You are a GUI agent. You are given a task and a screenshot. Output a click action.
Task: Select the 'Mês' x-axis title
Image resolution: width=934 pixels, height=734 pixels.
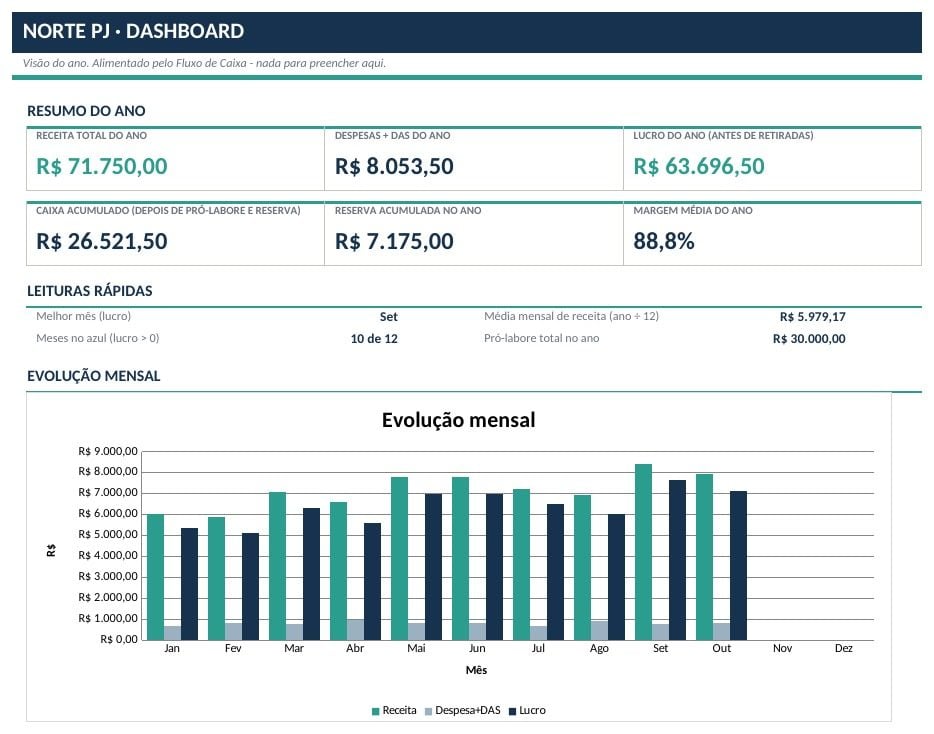(477, 670)
